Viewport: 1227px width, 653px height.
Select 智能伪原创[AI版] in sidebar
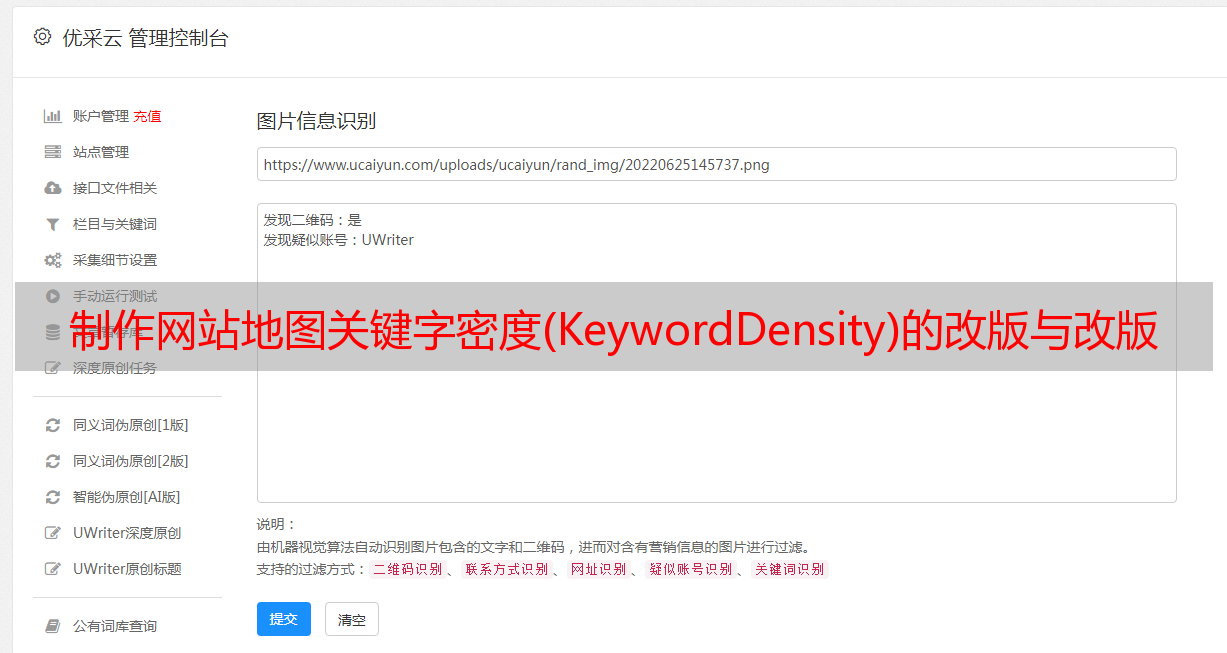tap(127, 497)
